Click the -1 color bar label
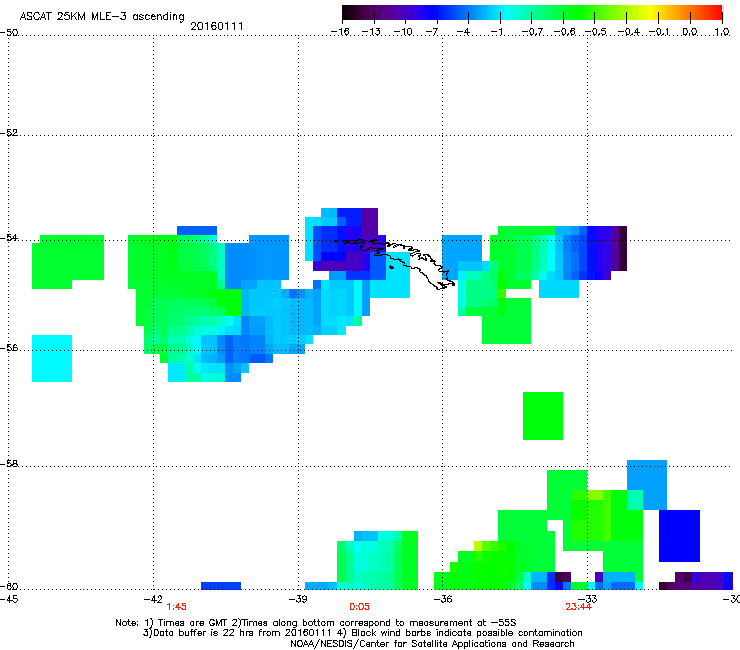The width and height of the screenshot is (740, 650). tap(497, 32)
